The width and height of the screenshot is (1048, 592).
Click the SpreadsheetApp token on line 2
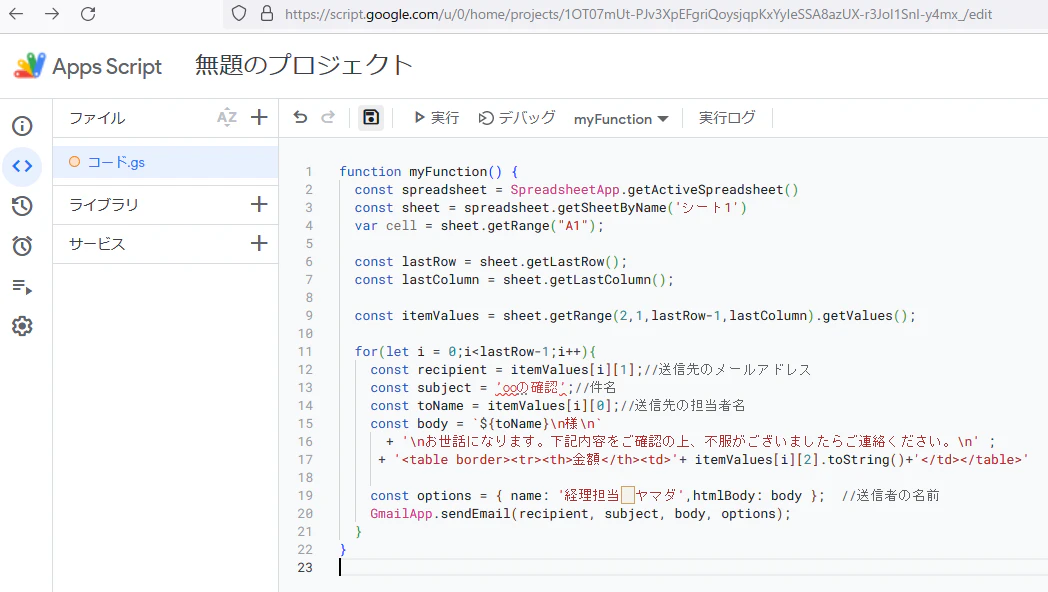point(565,190)
